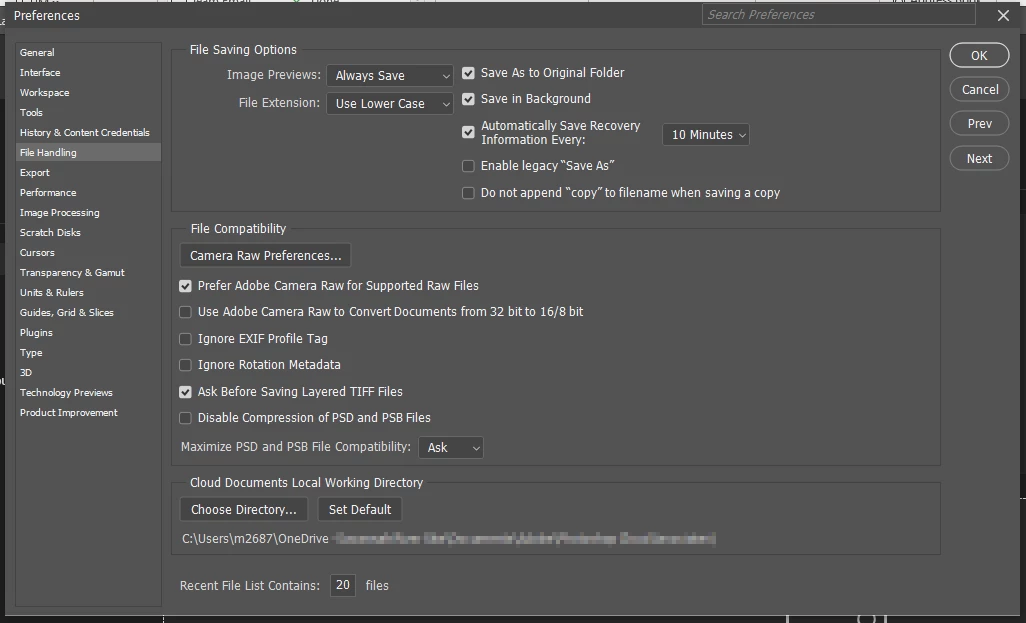The height and width of the screenshot is (623, 1026).
Task: Click the Set Default button
Action: click(359, 509)
